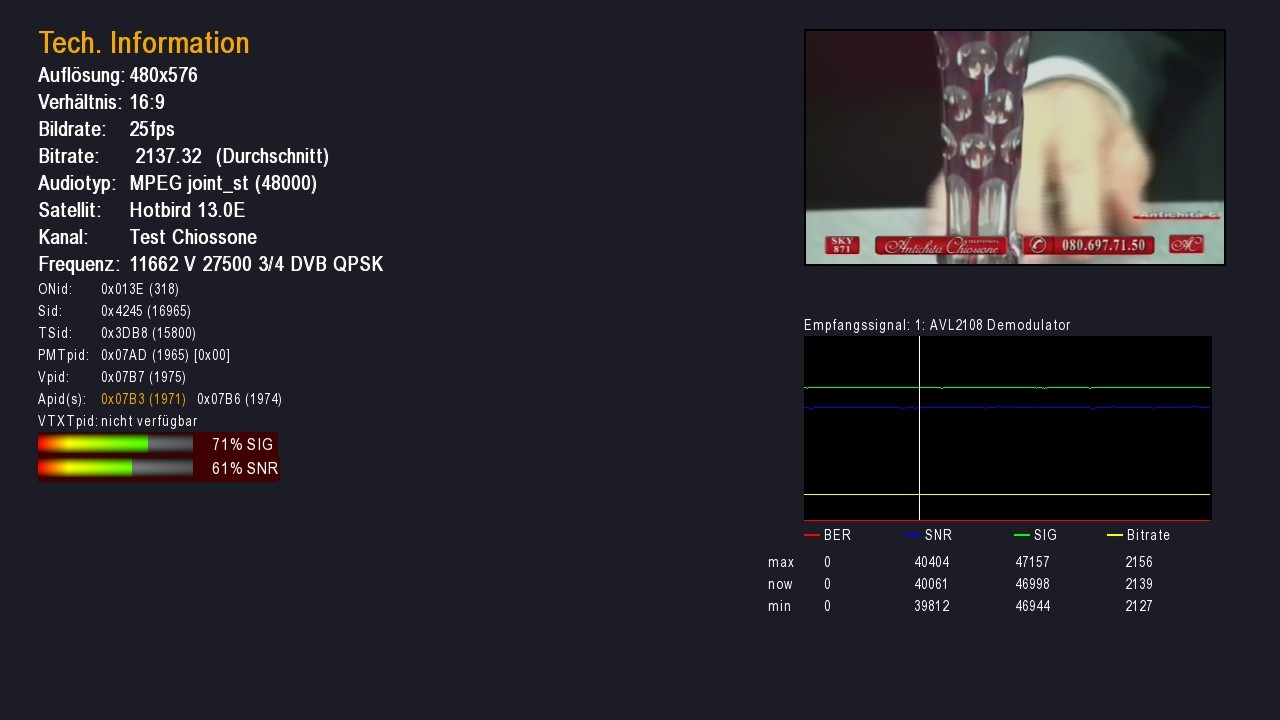Click now SNR value 40061
The width and height of the screenshot is (1280, 720).
click(x=931, y=584)
